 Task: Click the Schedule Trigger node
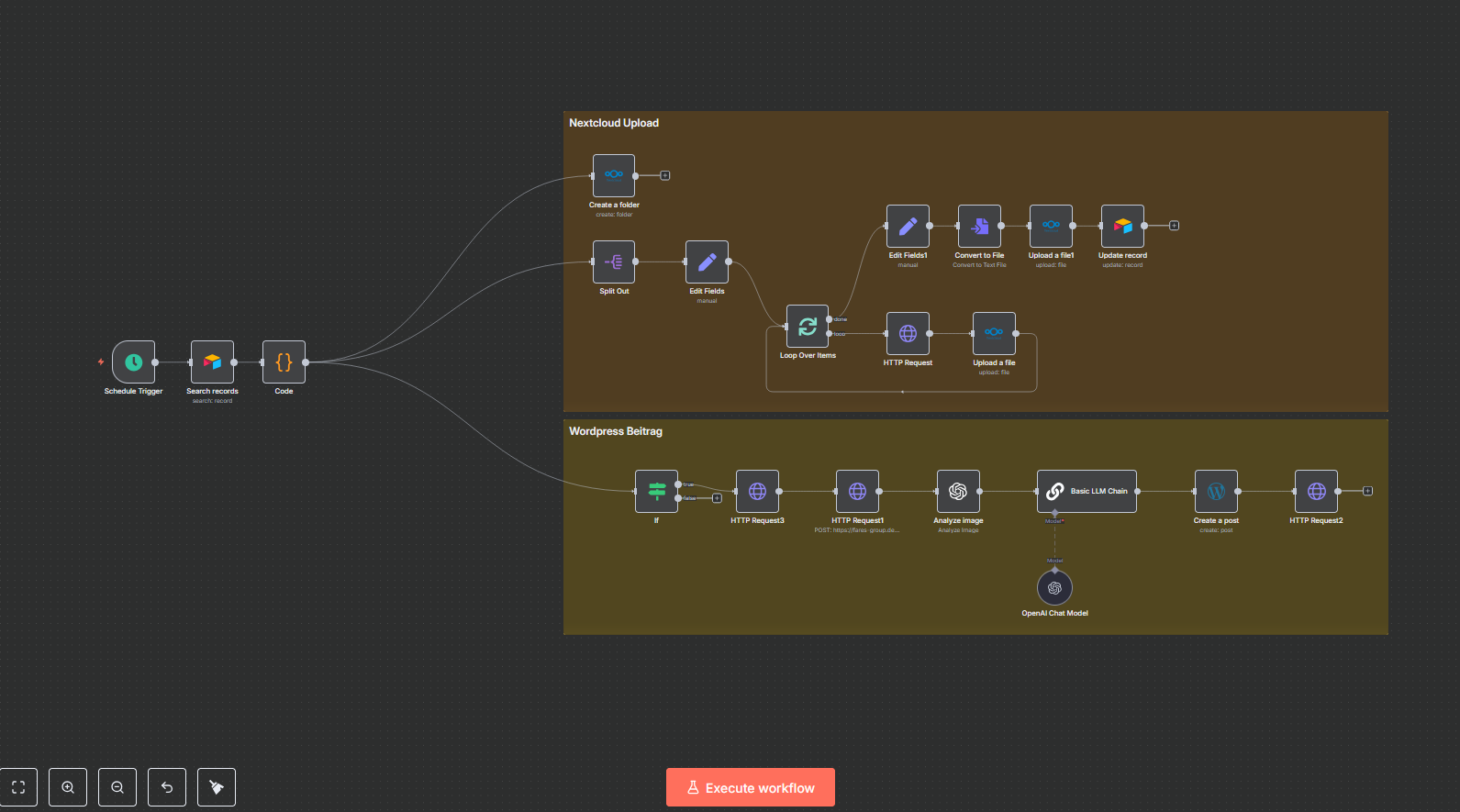(x=133, y=362)
